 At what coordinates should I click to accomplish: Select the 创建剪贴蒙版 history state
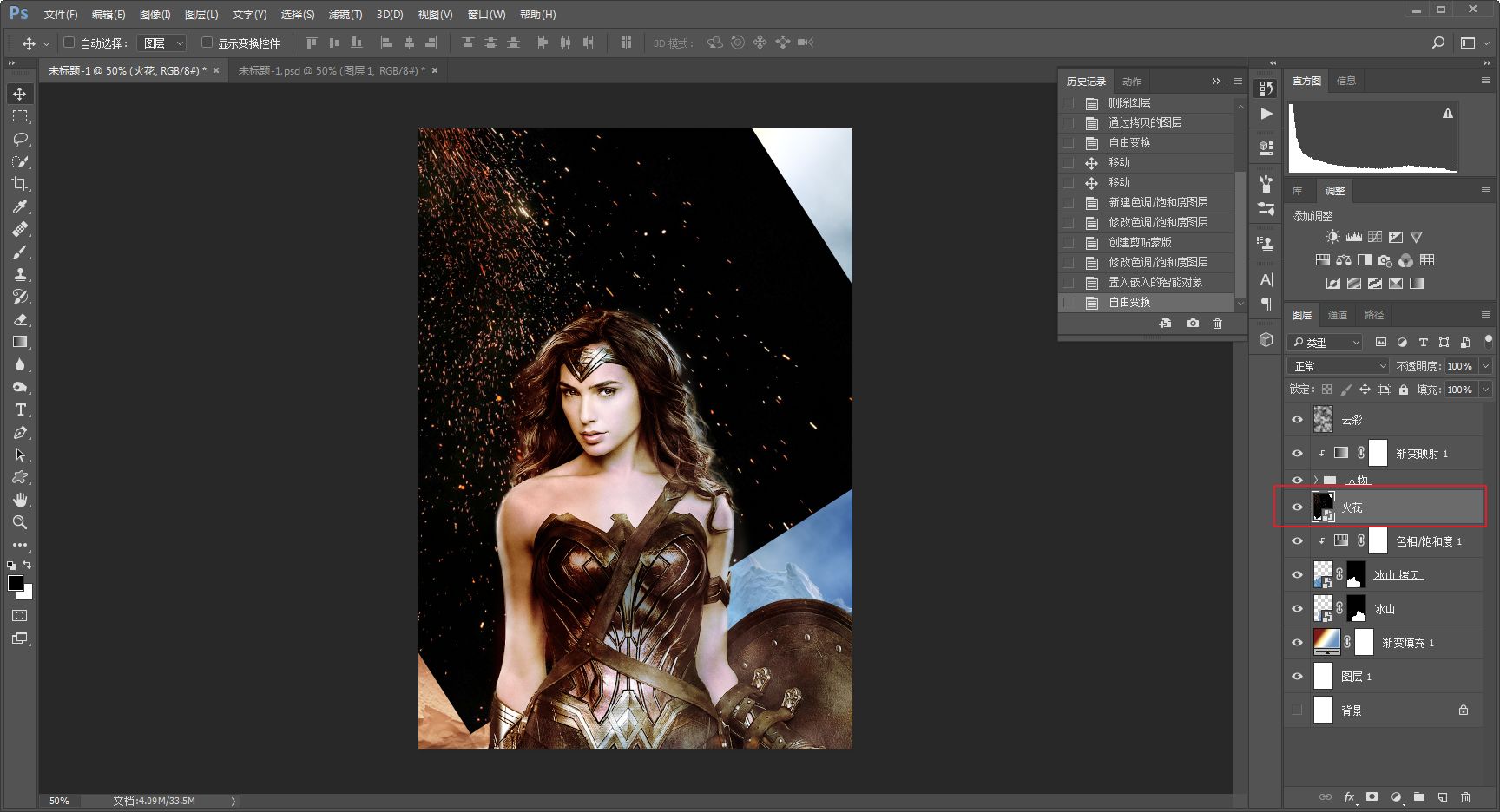click(x=1148, y=243)
